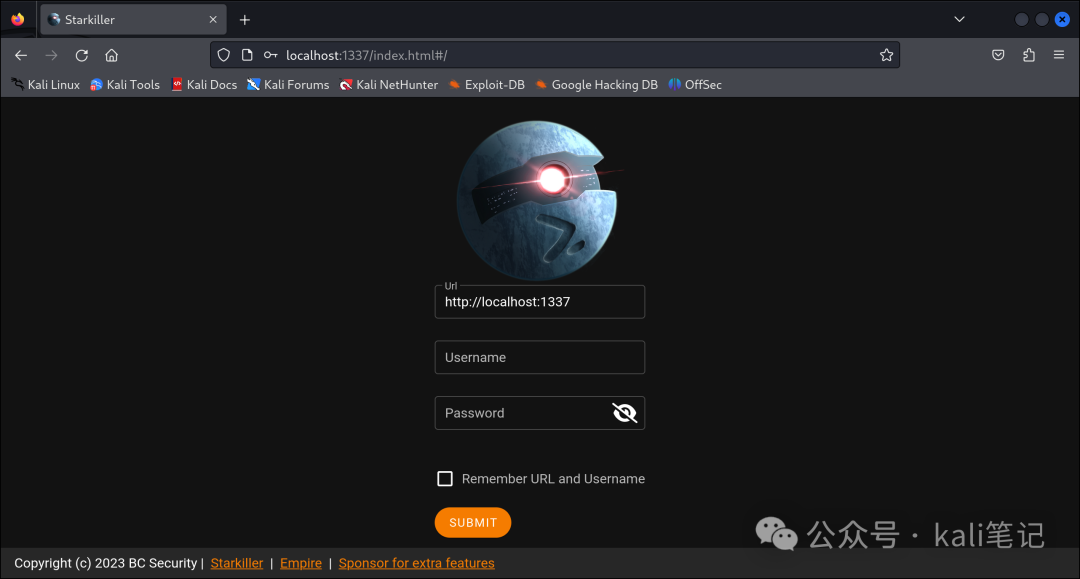
Task: Open tracking protection shield icon
Action: point(224,55)
